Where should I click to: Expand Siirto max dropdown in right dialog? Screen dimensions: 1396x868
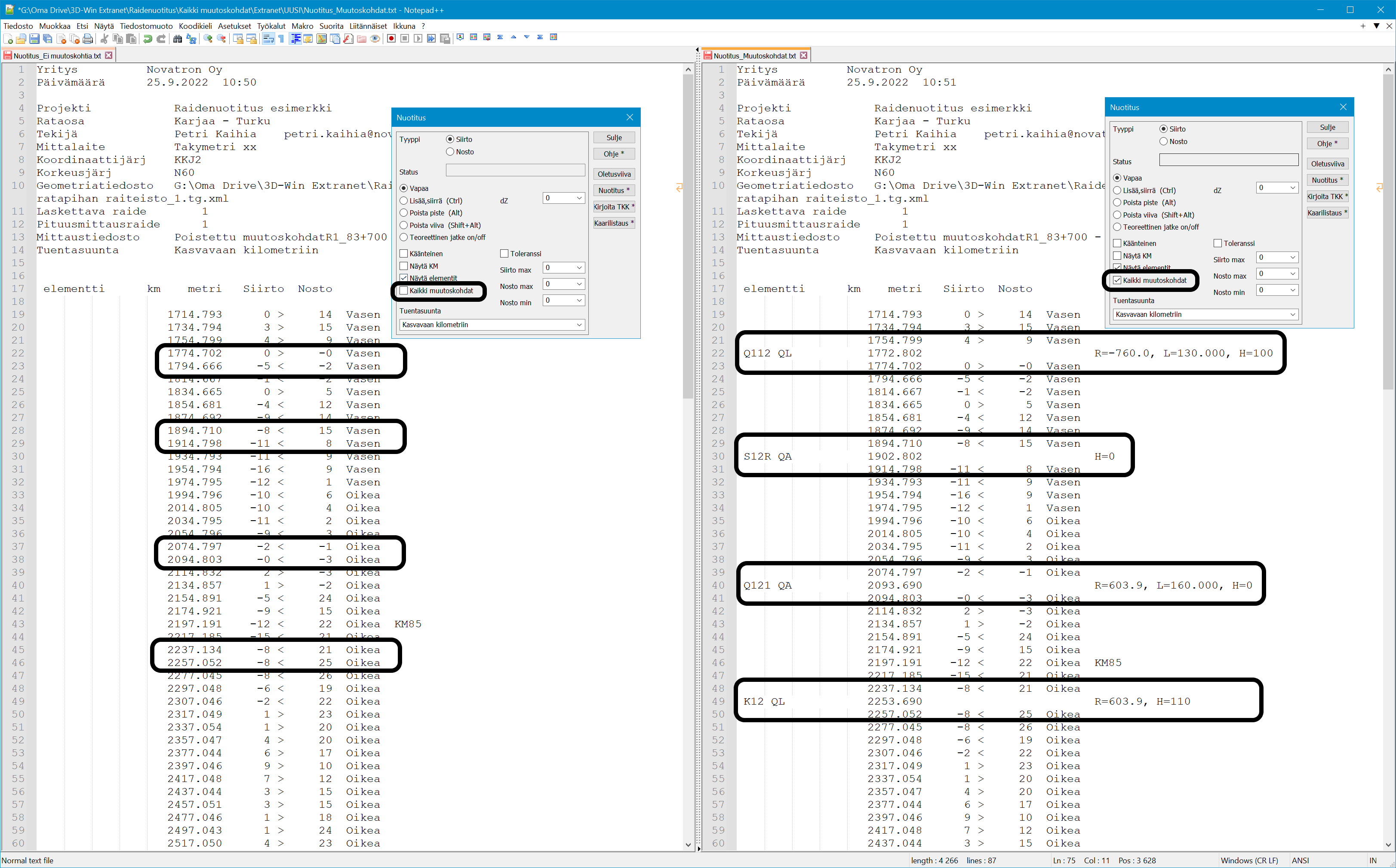click(1293, 257)
